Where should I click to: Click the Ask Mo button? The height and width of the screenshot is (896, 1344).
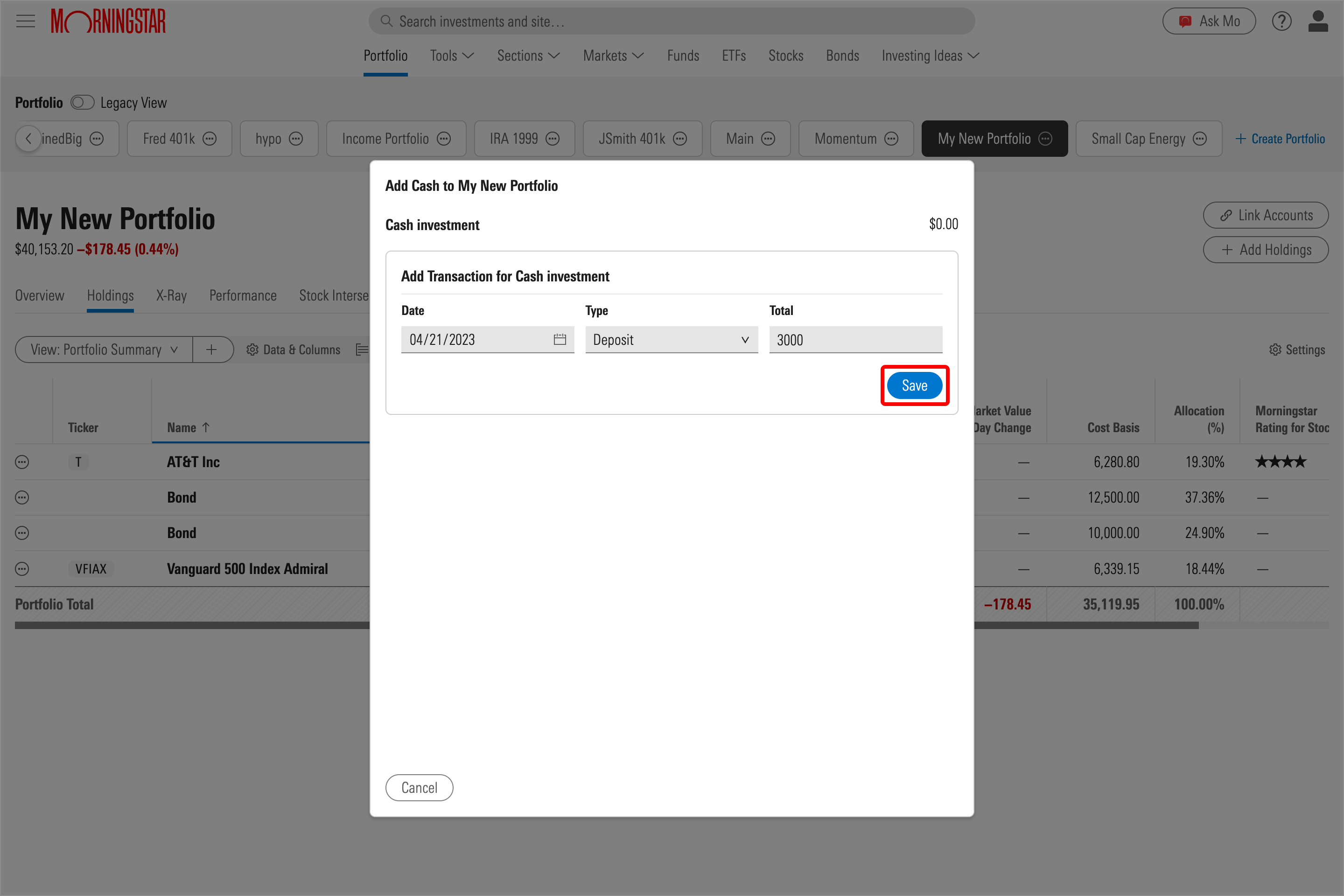point(1209,21)
